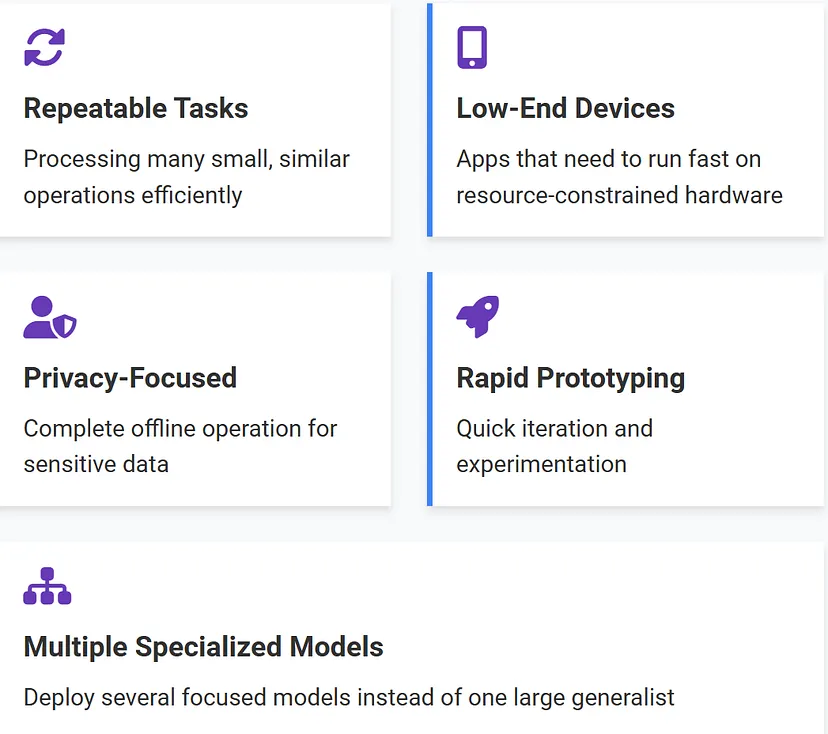Viewport: 828px width, 734px height.
Task: Click the sitemap Multiple Specialized Models icon
Action: 47,586
